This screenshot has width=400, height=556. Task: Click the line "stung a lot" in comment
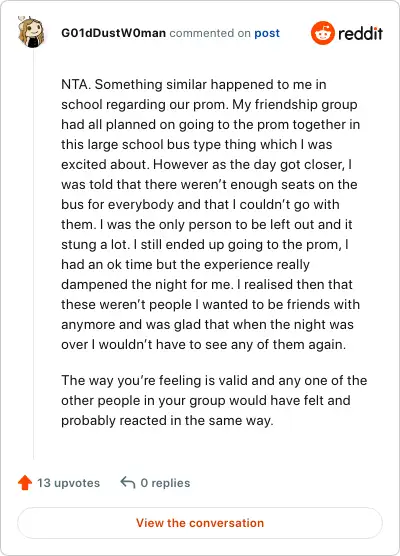click(x=205, y=245)
